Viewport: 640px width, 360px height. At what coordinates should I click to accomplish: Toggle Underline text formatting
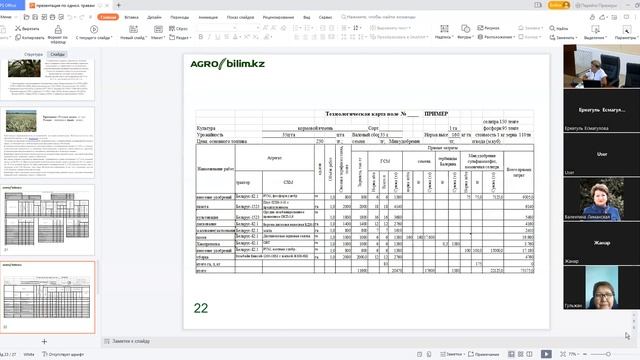(218, 37)
